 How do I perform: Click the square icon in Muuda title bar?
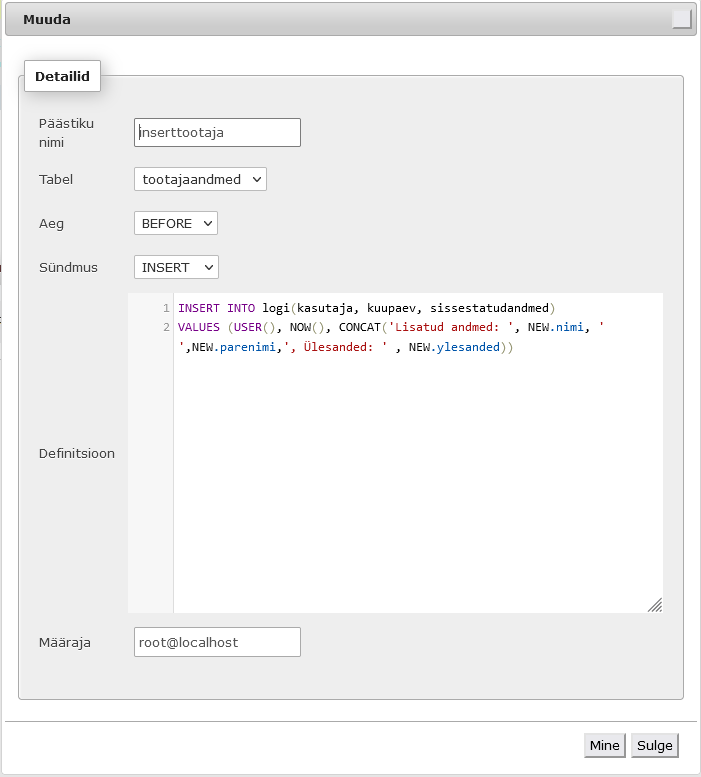coord(681,19)
